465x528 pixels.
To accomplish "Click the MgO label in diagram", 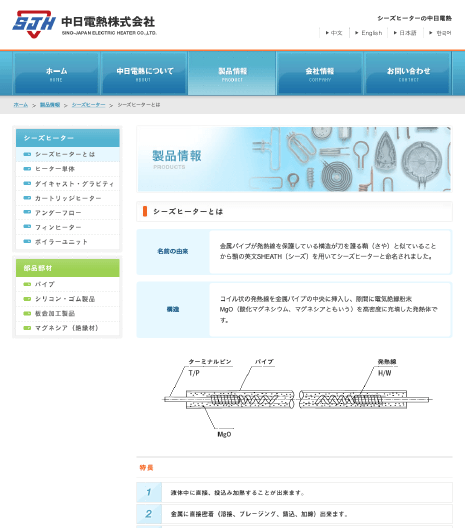I will [x=224, y=434].
